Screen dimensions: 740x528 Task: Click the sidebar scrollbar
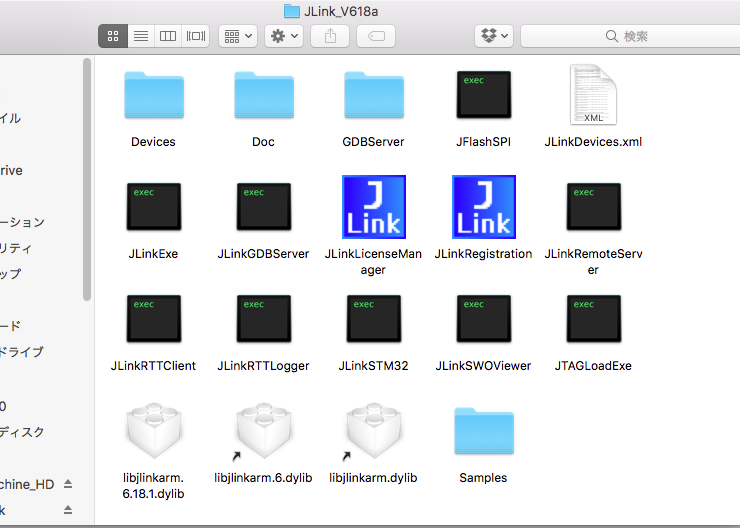click(x=87, y=179)
